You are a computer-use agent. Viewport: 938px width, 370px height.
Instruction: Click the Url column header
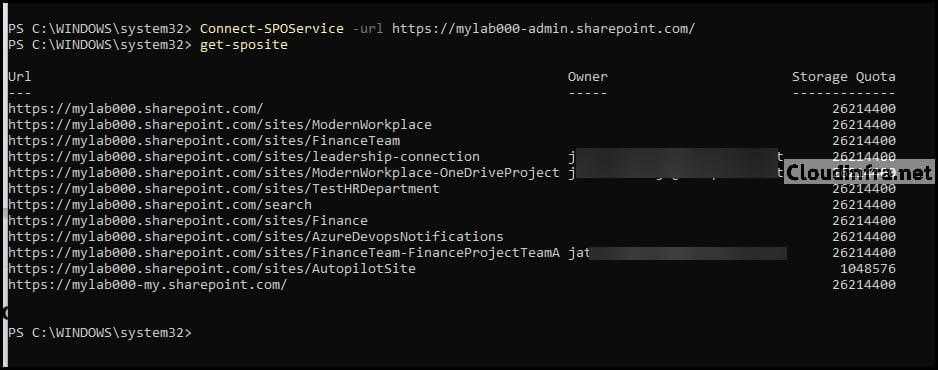tap(20, 77)
